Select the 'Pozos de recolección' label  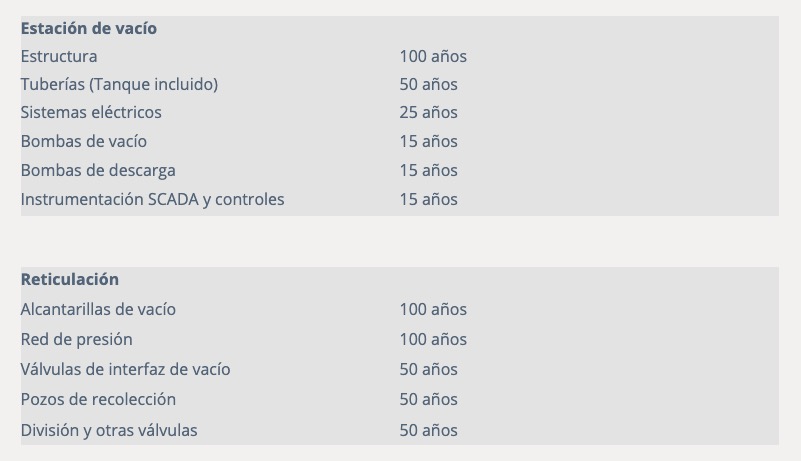[x=98, y=399]
